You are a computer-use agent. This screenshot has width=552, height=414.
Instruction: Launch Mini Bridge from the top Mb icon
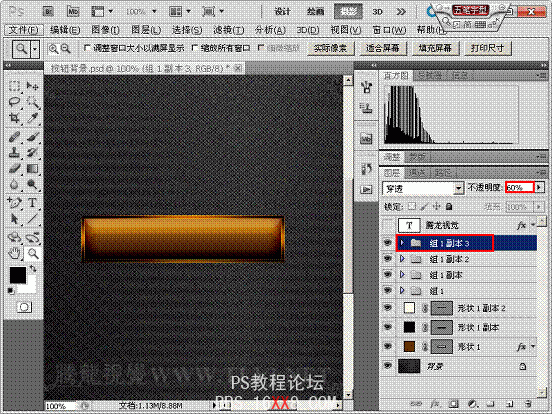[73, 11]
